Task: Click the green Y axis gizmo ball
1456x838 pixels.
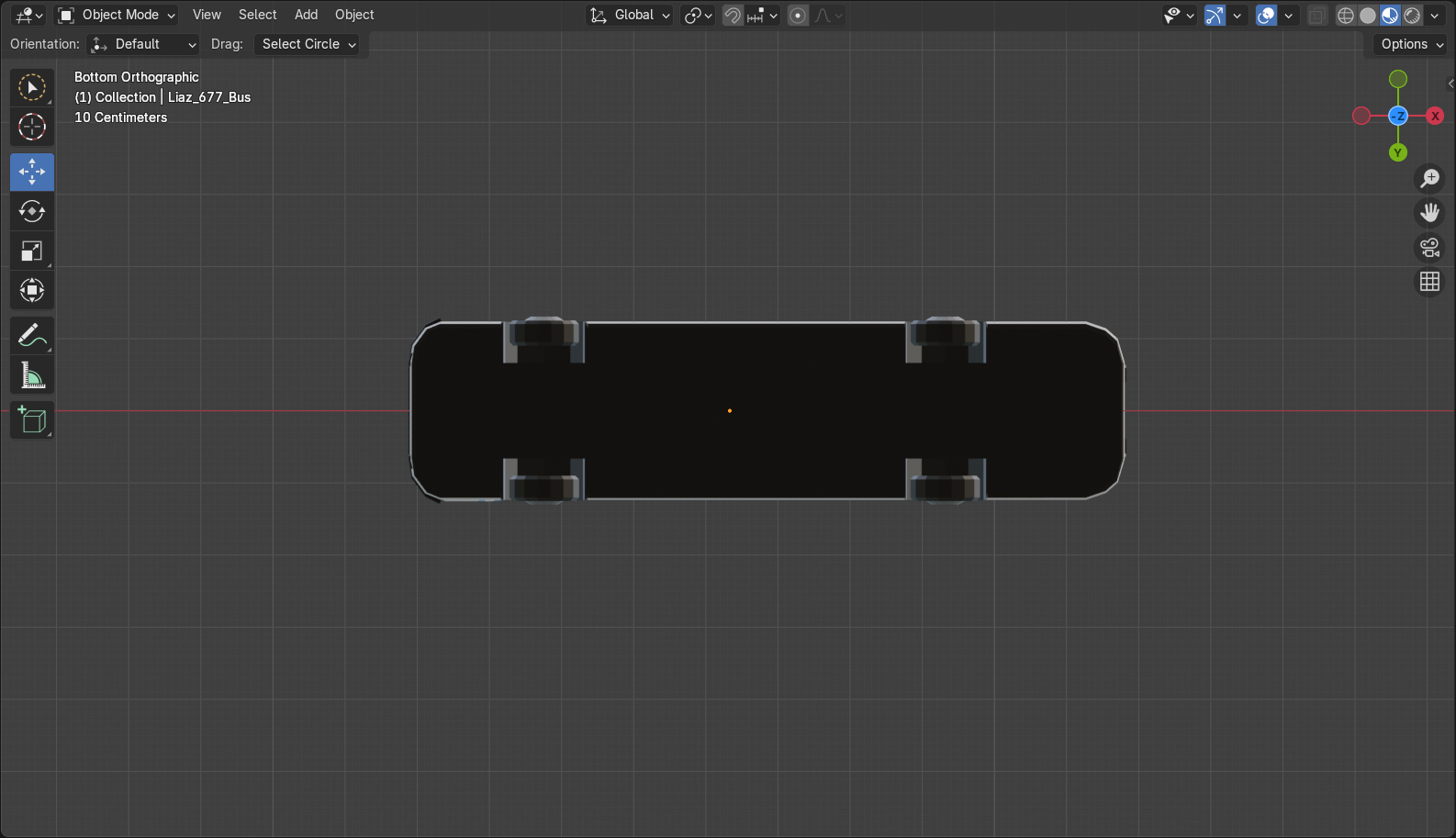Action: 1398,152
